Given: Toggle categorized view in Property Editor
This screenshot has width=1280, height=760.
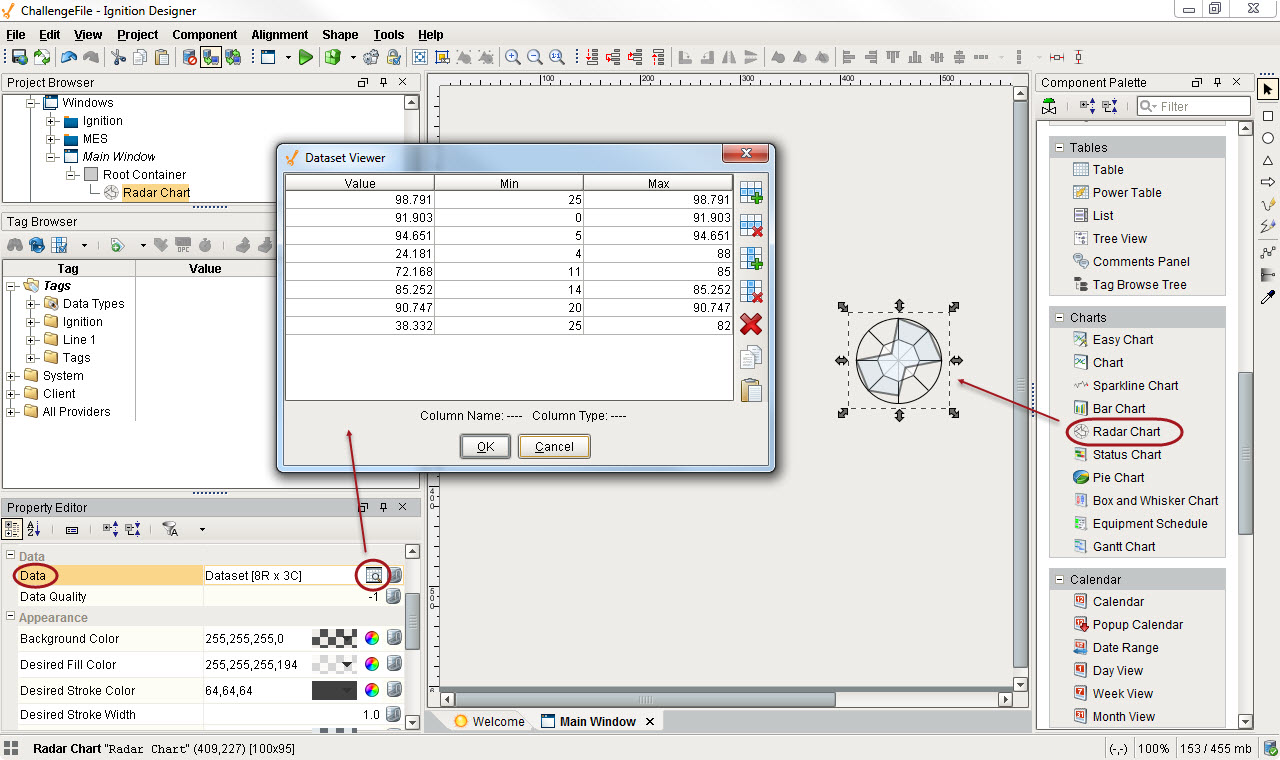Looking at the screenshot, I should (x=13, y=529).
